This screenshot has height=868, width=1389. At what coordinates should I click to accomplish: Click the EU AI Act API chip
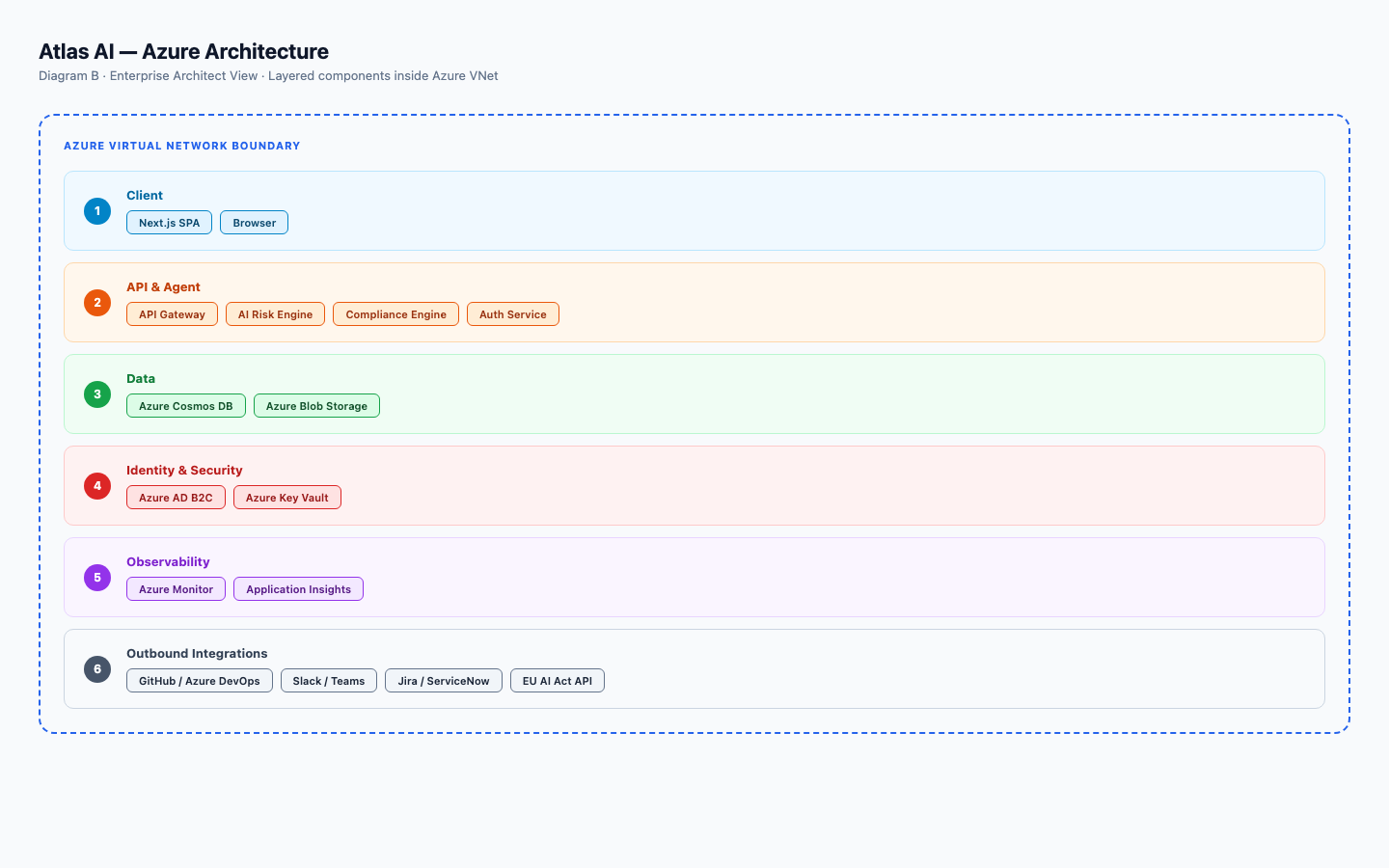[x=558, y=681]
